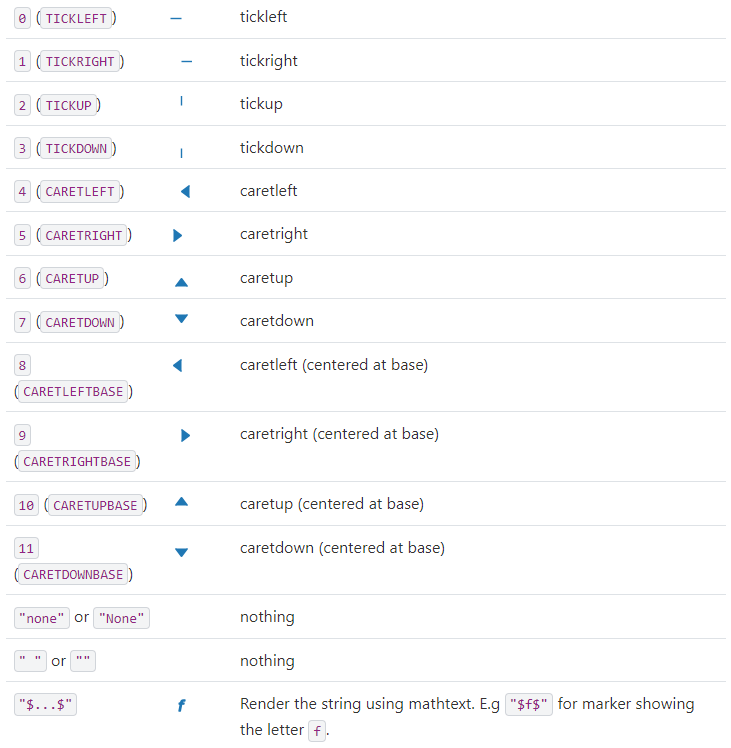
Task: Click the CARETDOWNBASE code label
Action: click(73, 575)
